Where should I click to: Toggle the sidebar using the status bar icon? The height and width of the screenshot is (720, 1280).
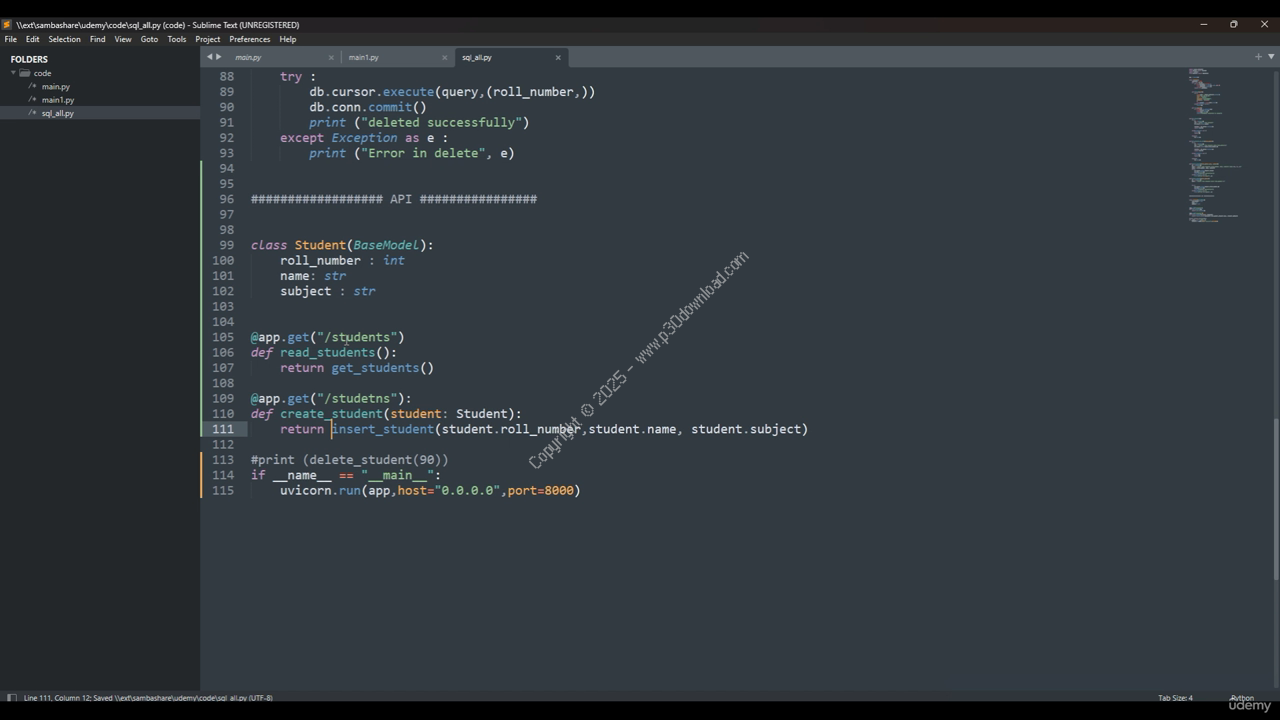12,698
